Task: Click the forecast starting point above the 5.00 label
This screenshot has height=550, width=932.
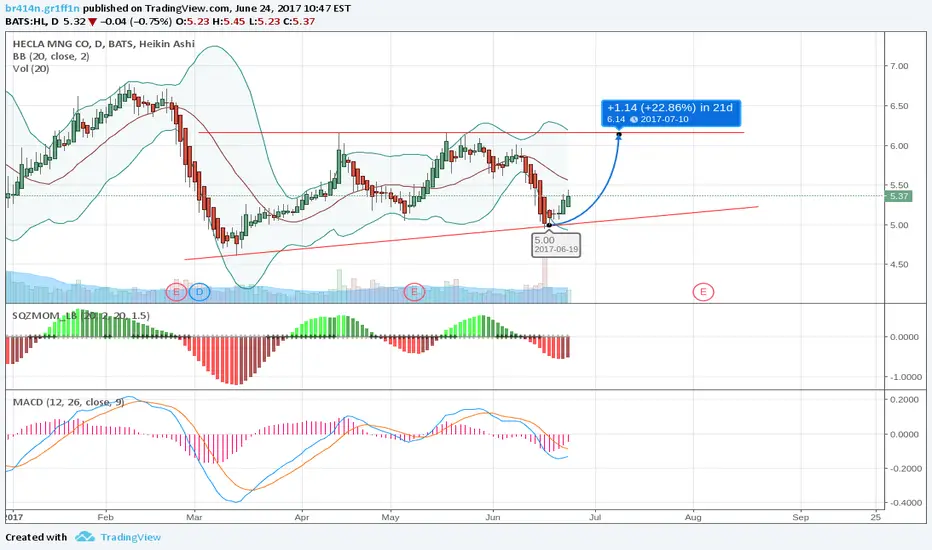Action: (x=549, y=225)
